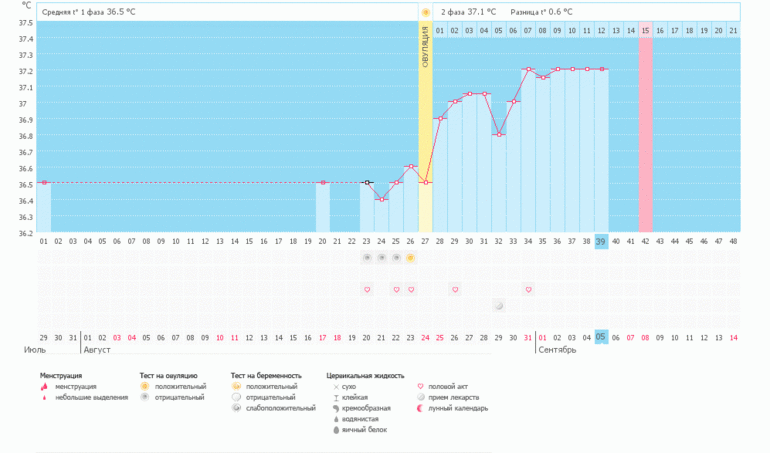This screenshot has height=453, width=770.
Task: Click the яичный белок legend icon
Action: pos(335,430)
